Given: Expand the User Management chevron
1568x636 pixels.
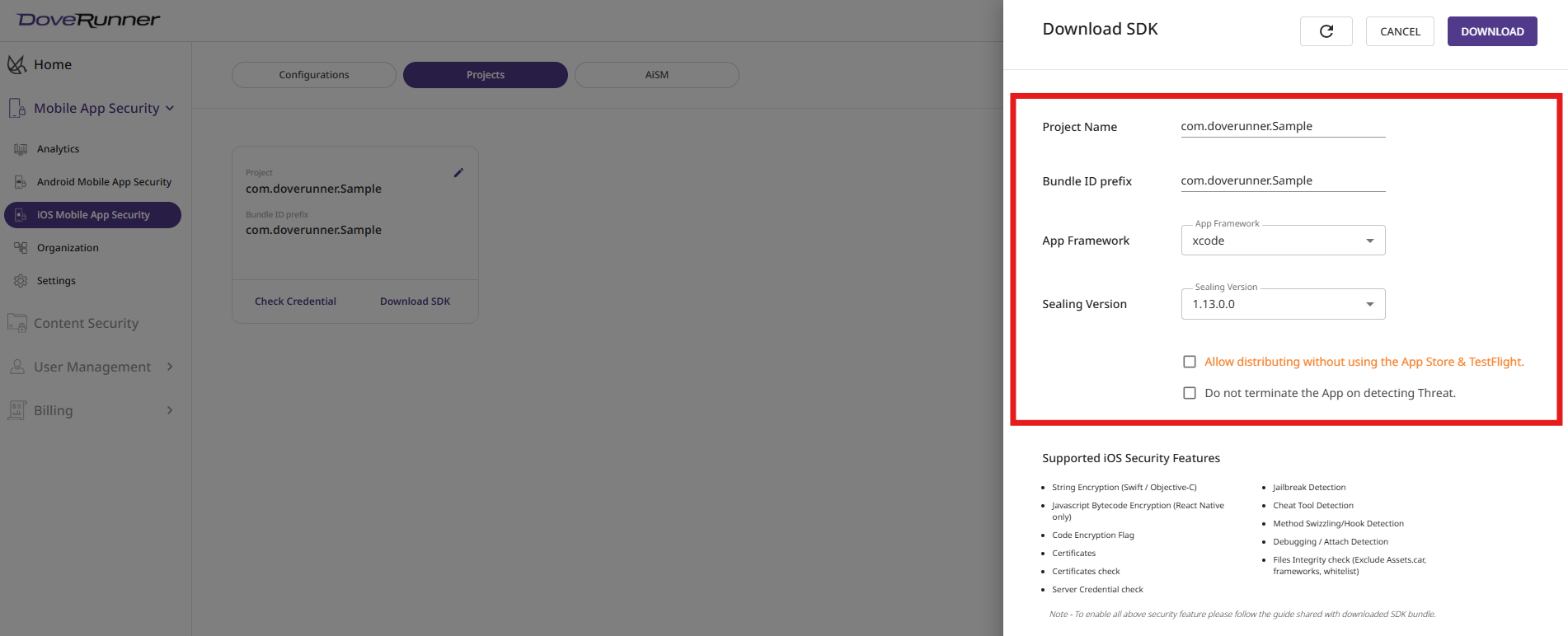Looking at the screenshot, I should (170, 367).
